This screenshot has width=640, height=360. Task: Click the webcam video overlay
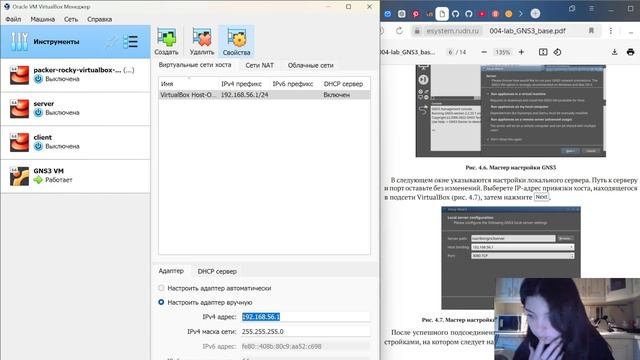pos(567,319)
